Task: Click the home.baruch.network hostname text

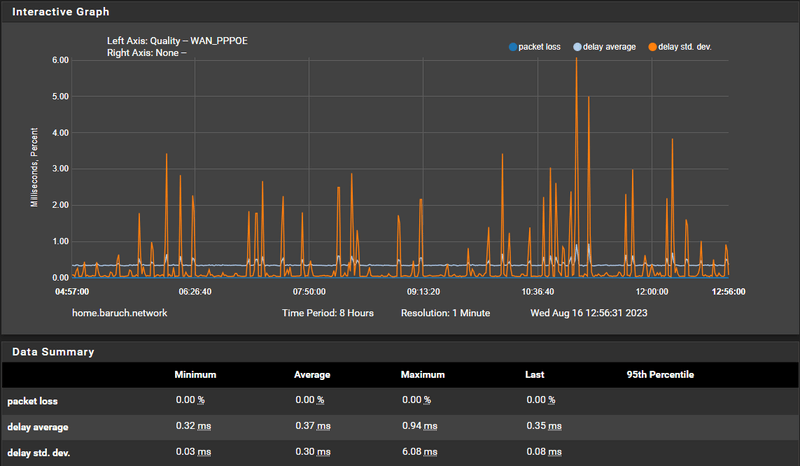Action: pos(119,313)
